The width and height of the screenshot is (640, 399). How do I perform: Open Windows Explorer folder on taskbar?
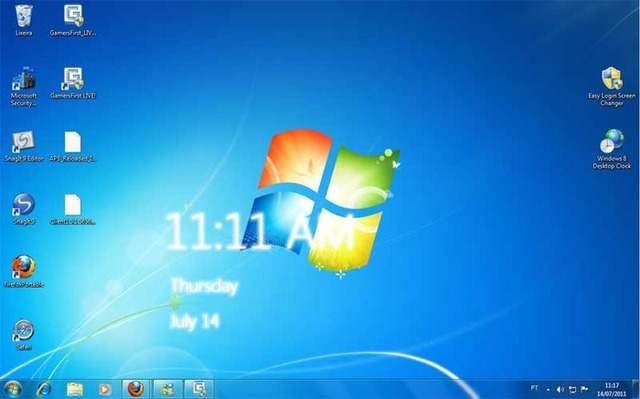[75, 389]
